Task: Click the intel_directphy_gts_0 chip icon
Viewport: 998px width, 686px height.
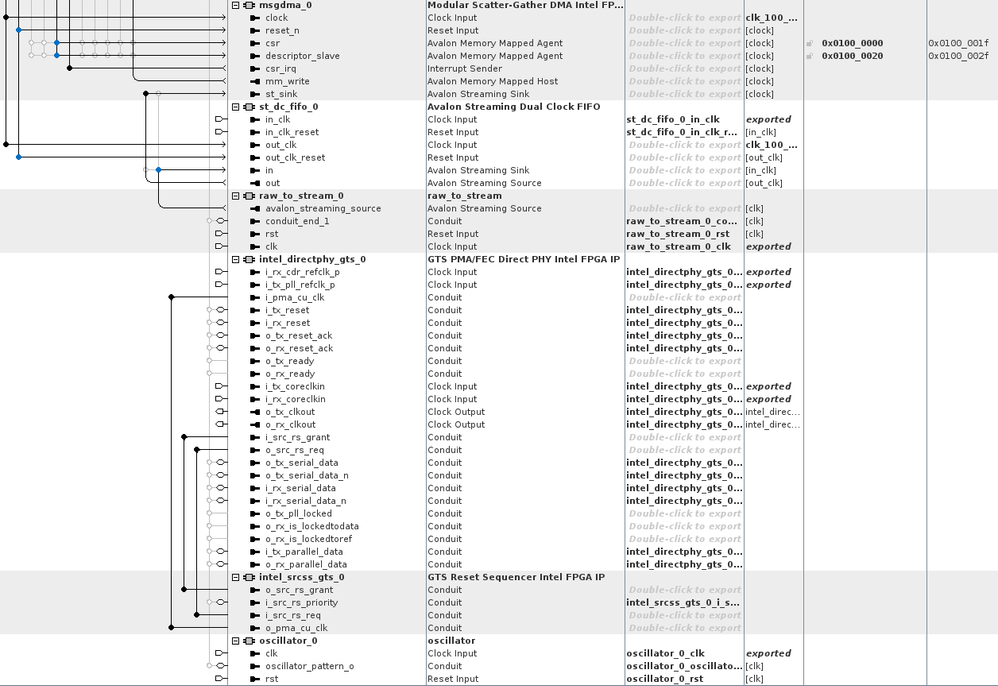Action: [x=249, y=260]
